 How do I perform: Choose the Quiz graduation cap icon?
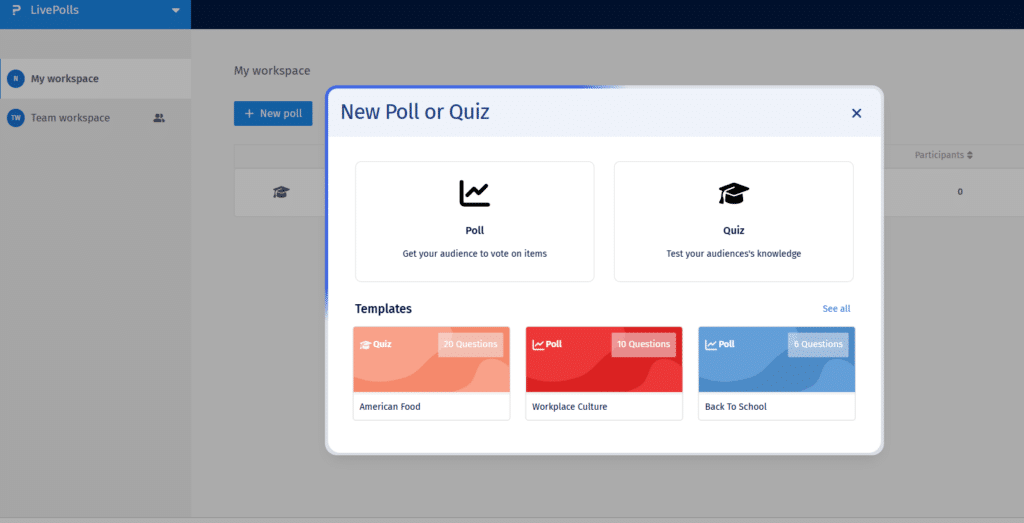coord(733,193)
